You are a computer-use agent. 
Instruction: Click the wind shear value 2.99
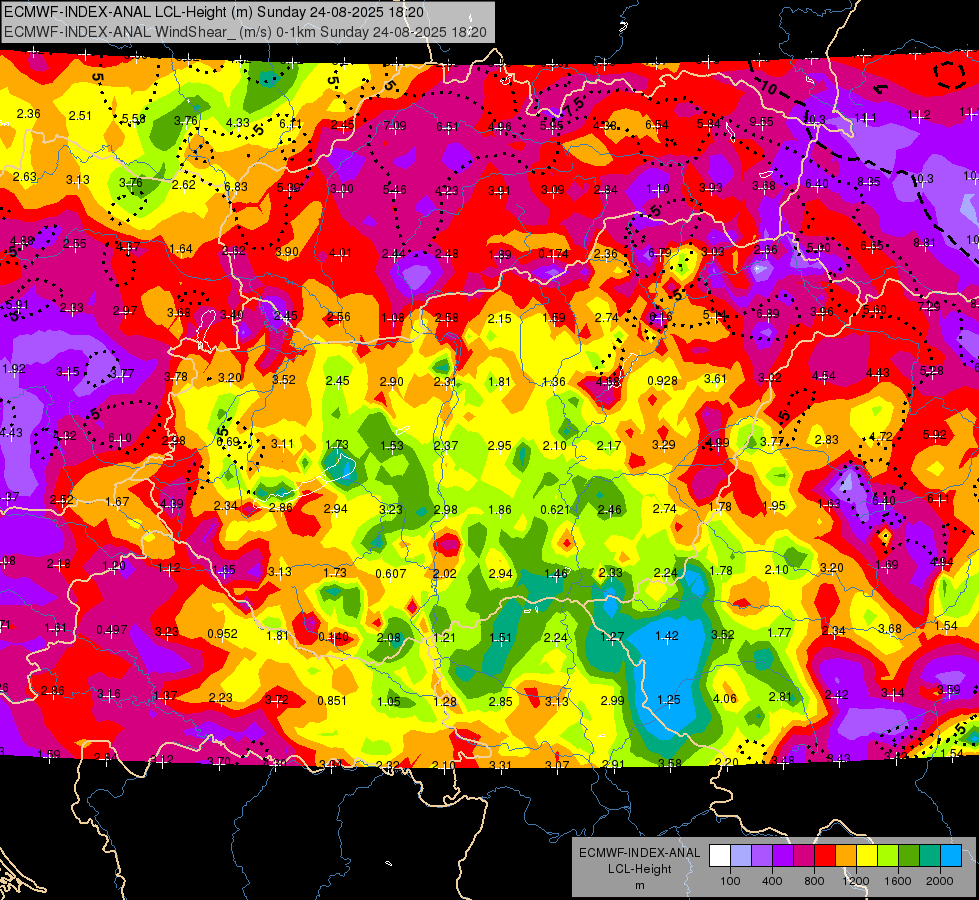[x=612, y=701]
